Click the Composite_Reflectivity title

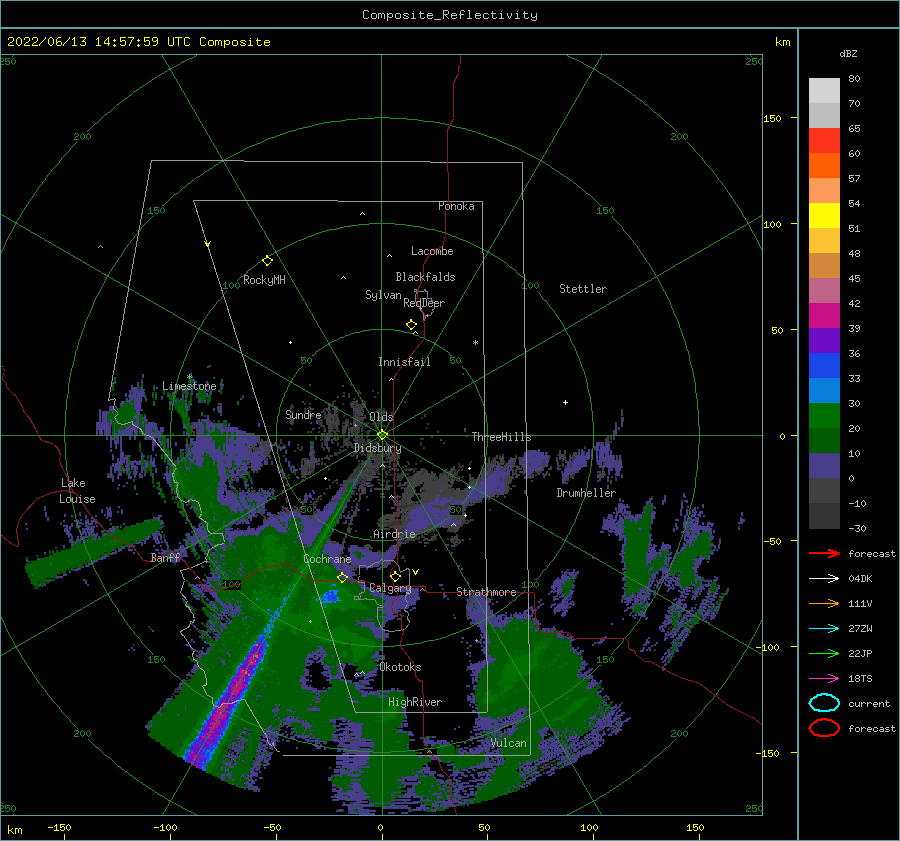tap(450, 15)
